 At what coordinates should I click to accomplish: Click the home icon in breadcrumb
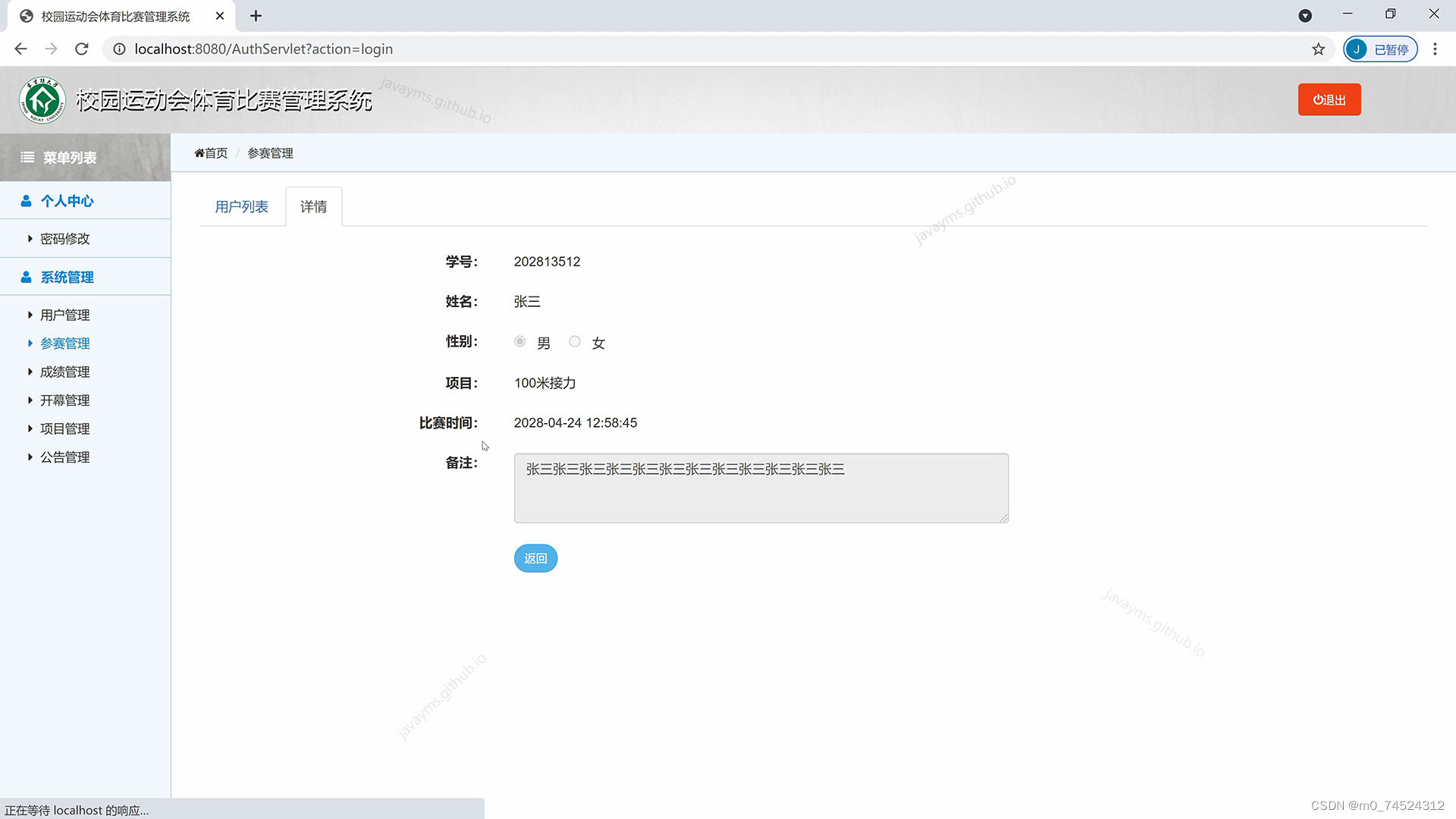point(199,153)
